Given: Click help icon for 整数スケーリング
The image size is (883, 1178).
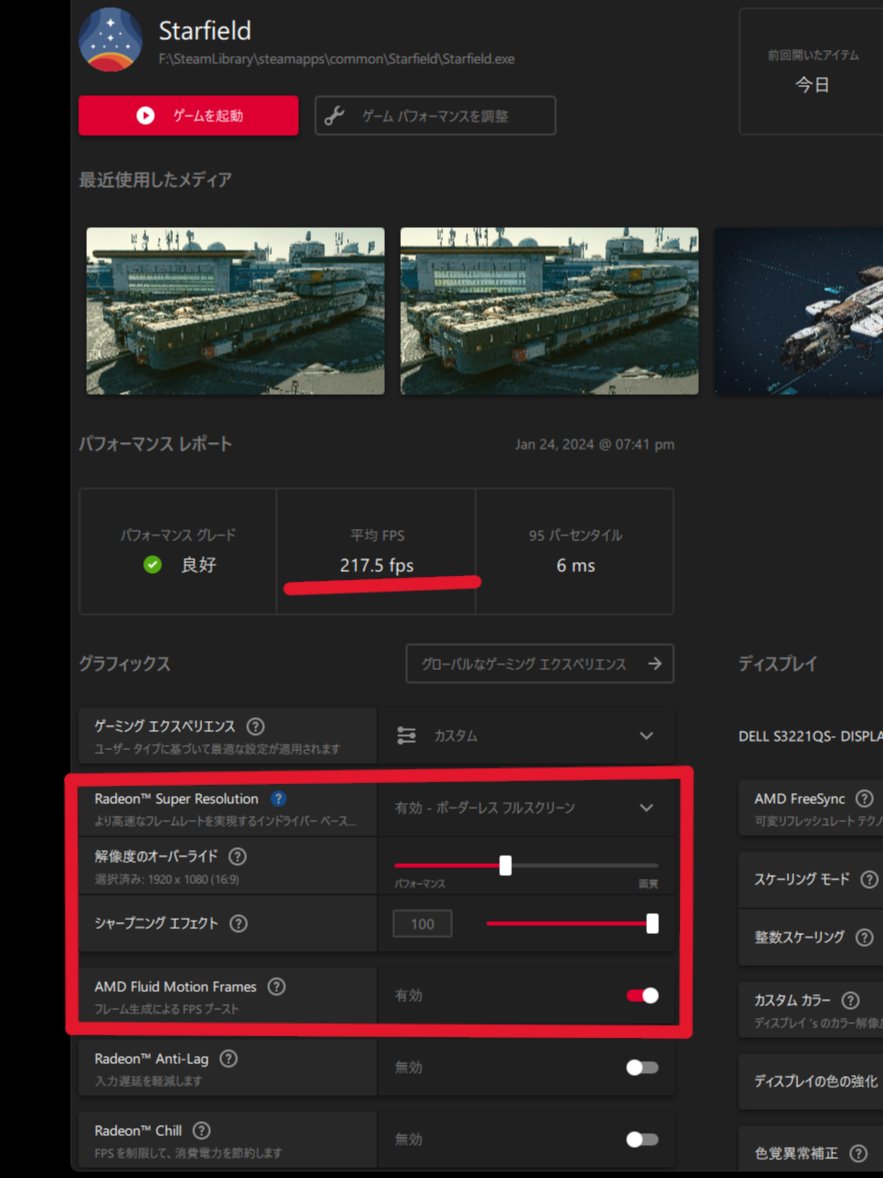Looking at the screenshot, I should 865,937.
